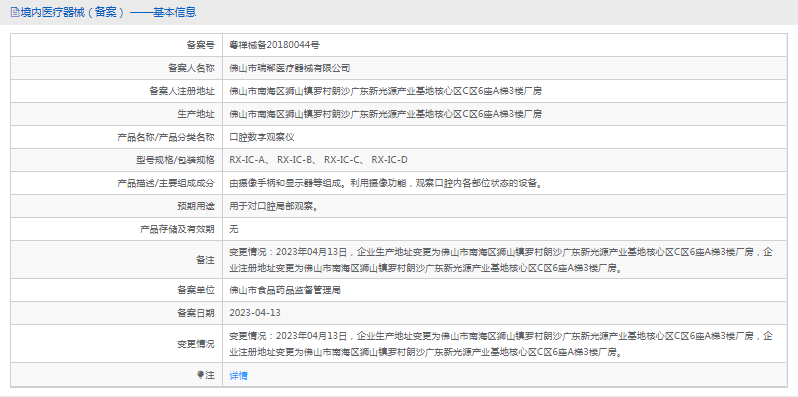The image size is (798, 397).
Task: Select the 产品存储及有效期 label
Action: point(177,229)
